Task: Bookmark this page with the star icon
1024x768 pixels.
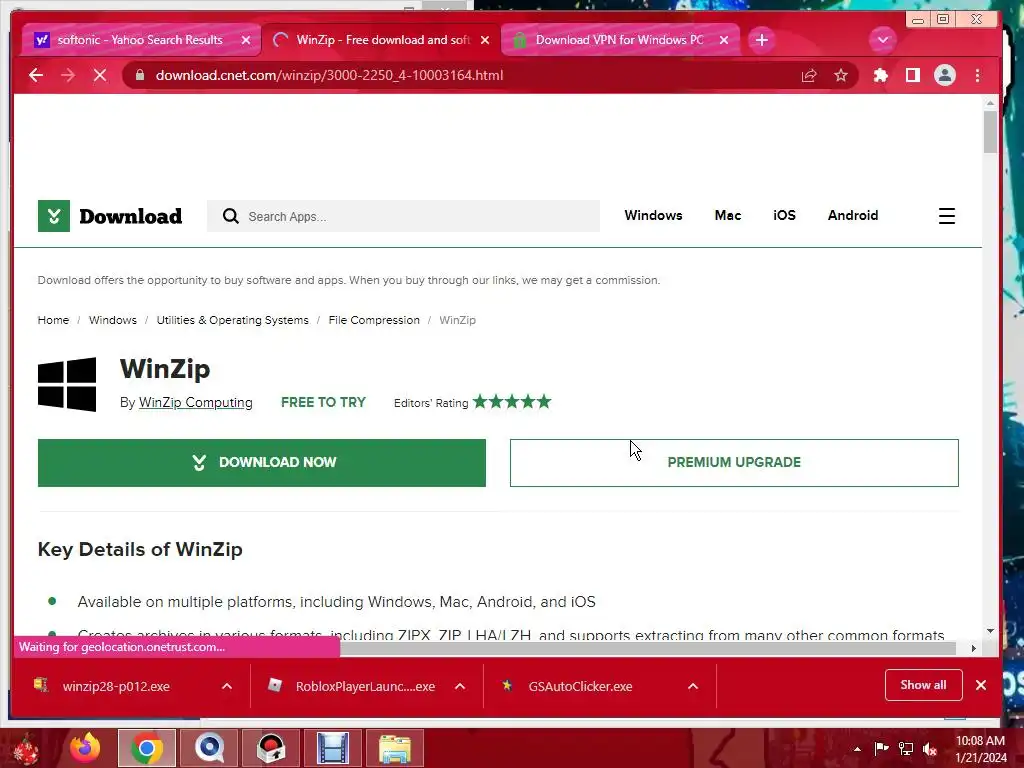Action: pyautogui.click(x=841, y=75)
